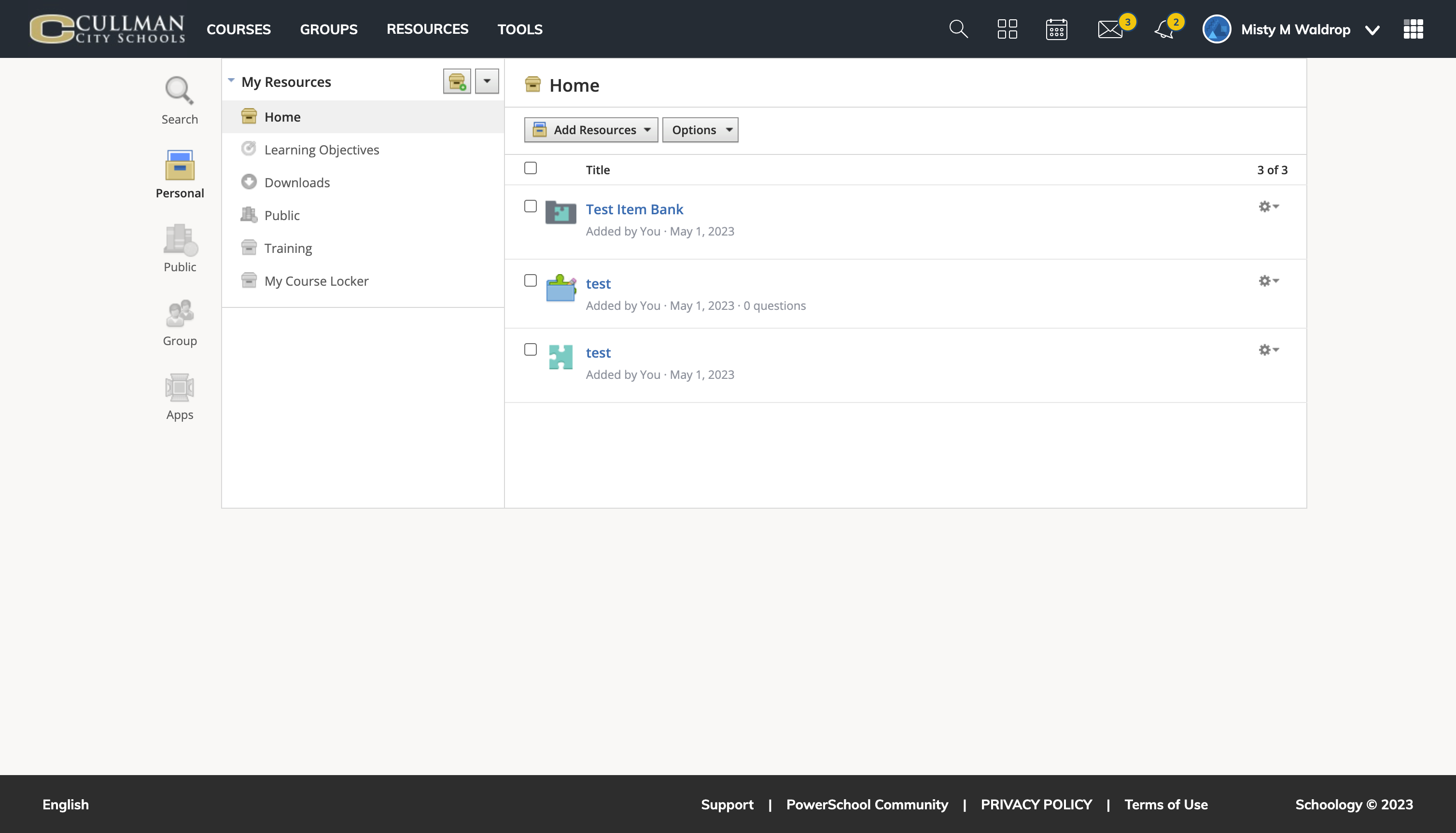This screenshot has width=1456, height=833.
Task: Expand user menu chevron by Misty M Waldrop
Action: pyautogui.click(x=1372, y=30)
